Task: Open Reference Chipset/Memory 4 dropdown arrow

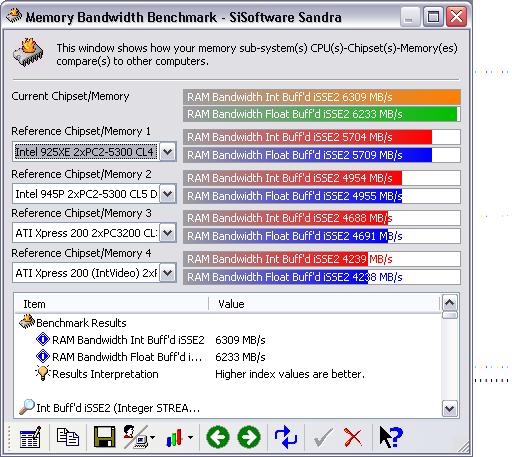Action: click(167, 273)
